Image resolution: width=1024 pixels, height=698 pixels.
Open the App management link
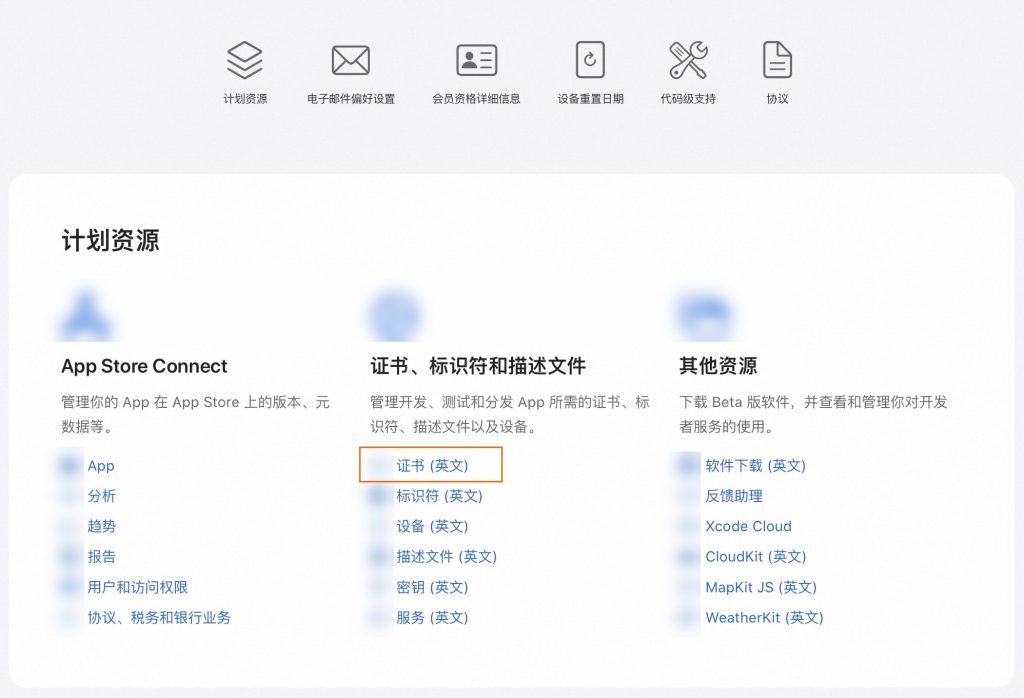pos(101,465)
